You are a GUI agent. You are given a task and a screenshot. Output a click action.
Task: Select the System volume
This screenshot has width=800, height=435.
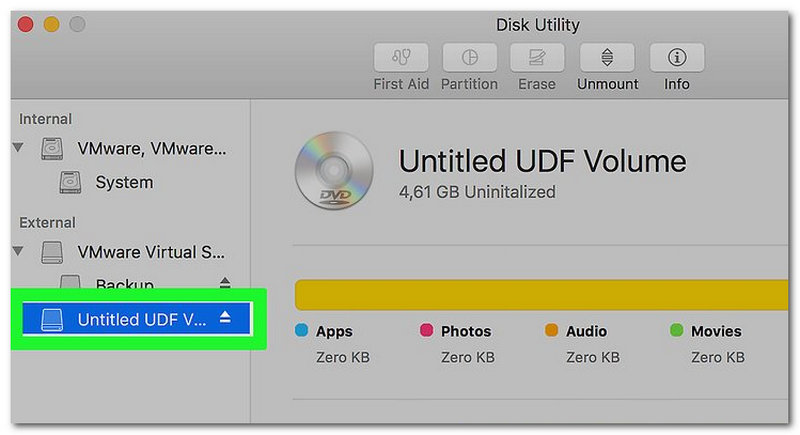[124, 183]
